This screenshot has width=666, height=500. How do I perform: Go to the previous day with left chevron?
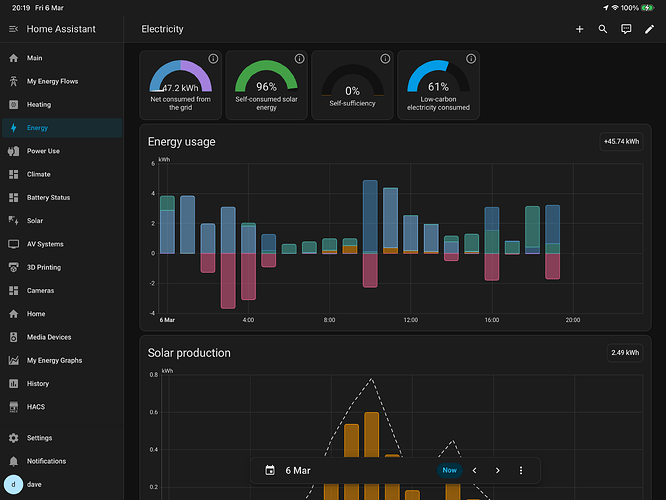pyautogui.click(x=474, y=470)
